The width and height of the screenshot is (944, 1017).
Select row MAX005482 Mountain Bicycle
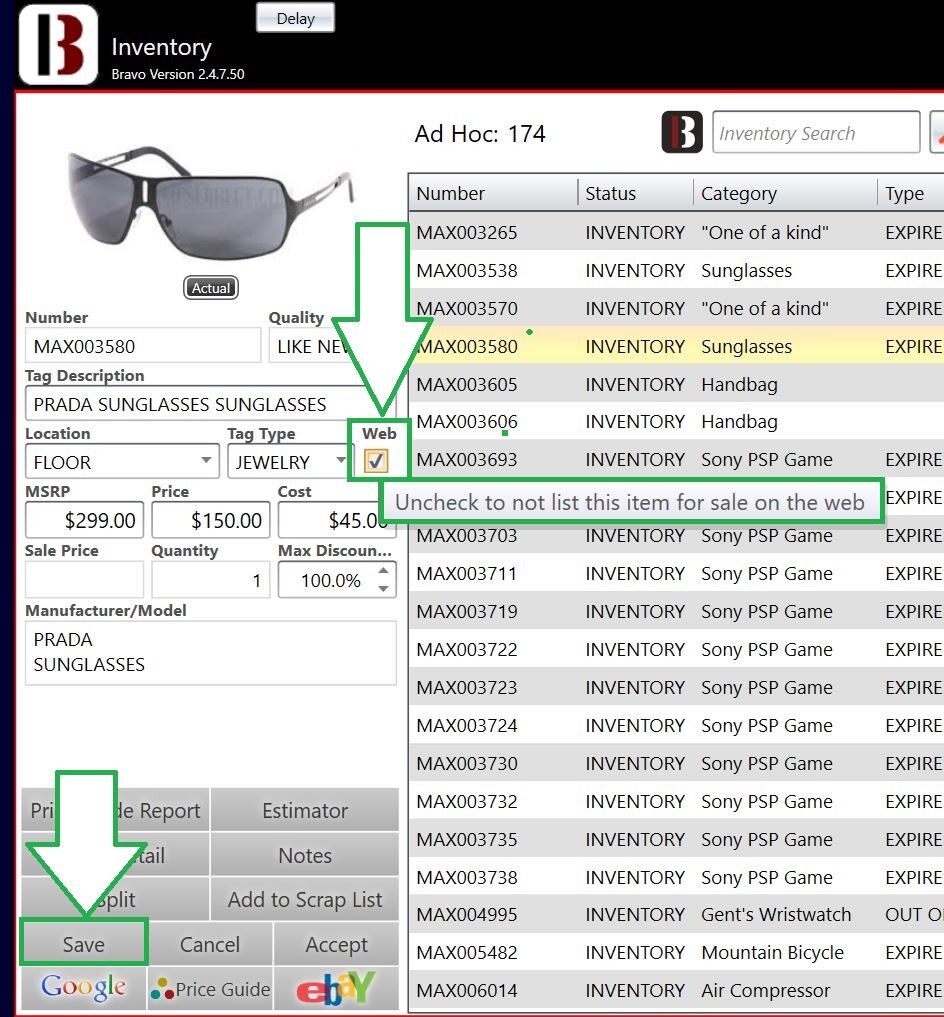click(x=677, y=952)
